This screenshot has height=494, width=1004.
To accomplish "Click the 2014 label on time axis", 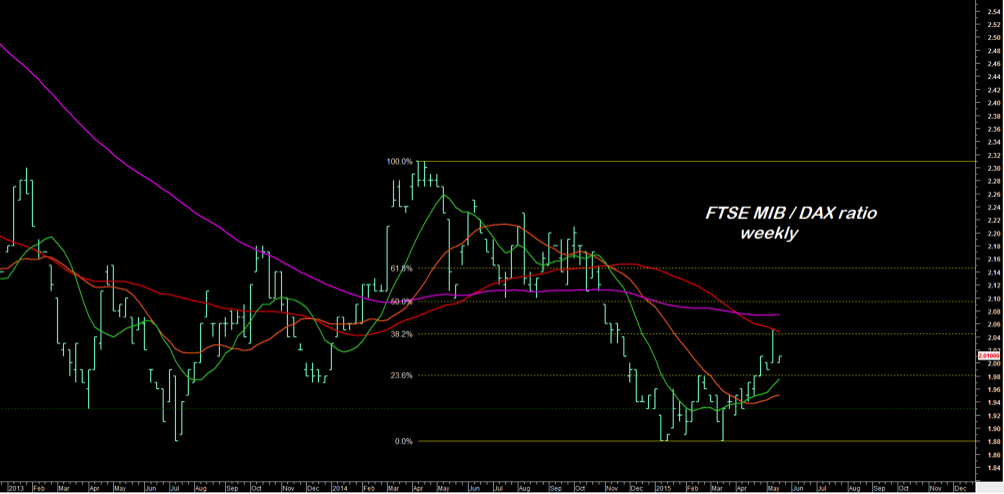I will tap(339, 487).
